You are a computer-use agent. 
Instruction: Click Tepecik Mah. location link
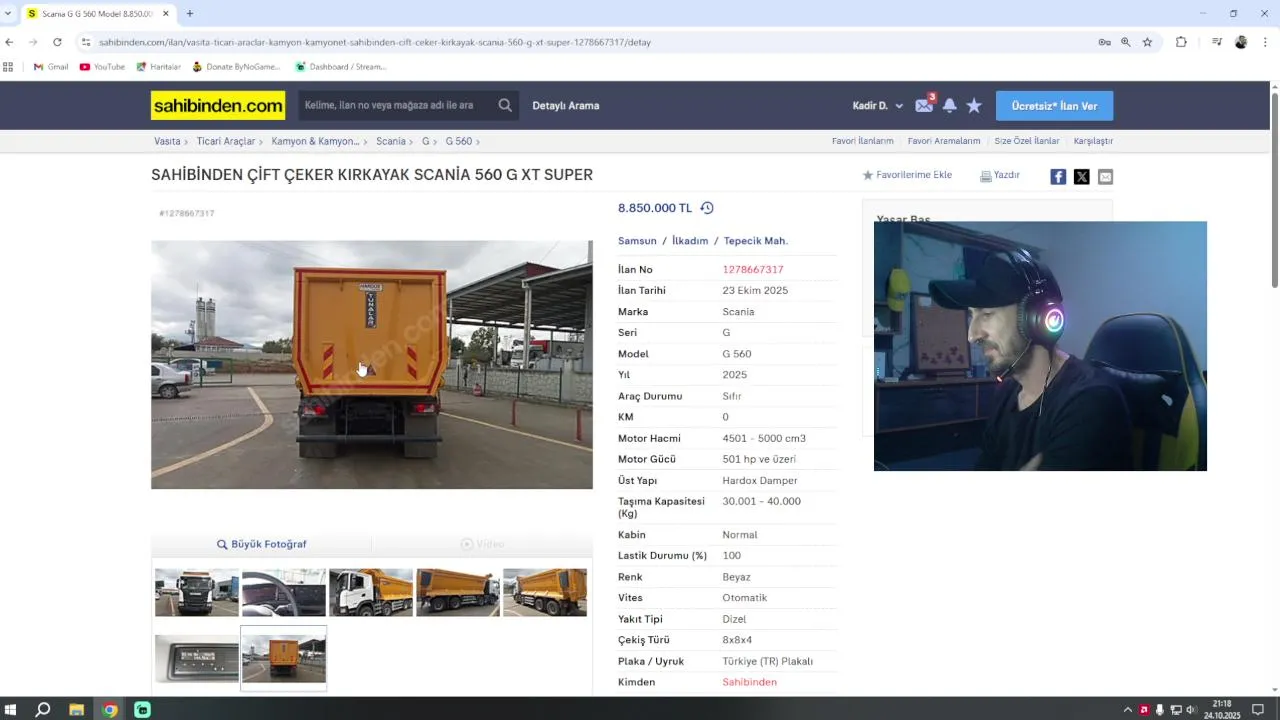(756, 241)
